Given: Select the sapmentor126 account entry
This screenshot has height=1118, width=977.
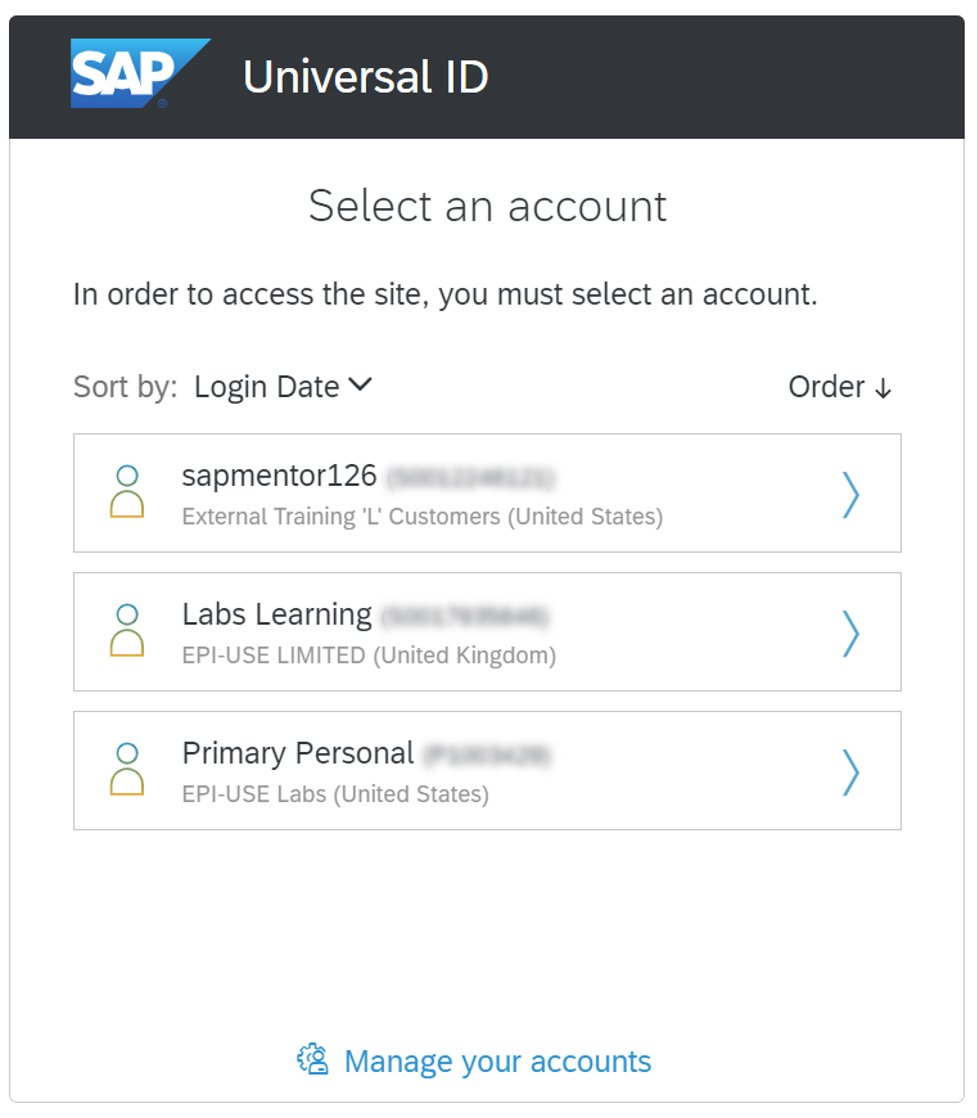Looking at the screenshot, I should click(487, 493).
